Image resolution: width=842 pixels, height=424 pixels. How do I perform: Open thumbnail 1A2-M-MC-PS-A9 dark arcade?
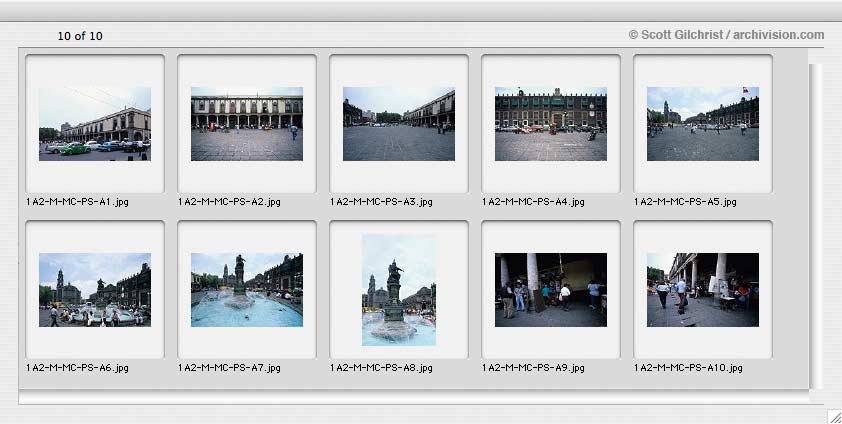550,290
